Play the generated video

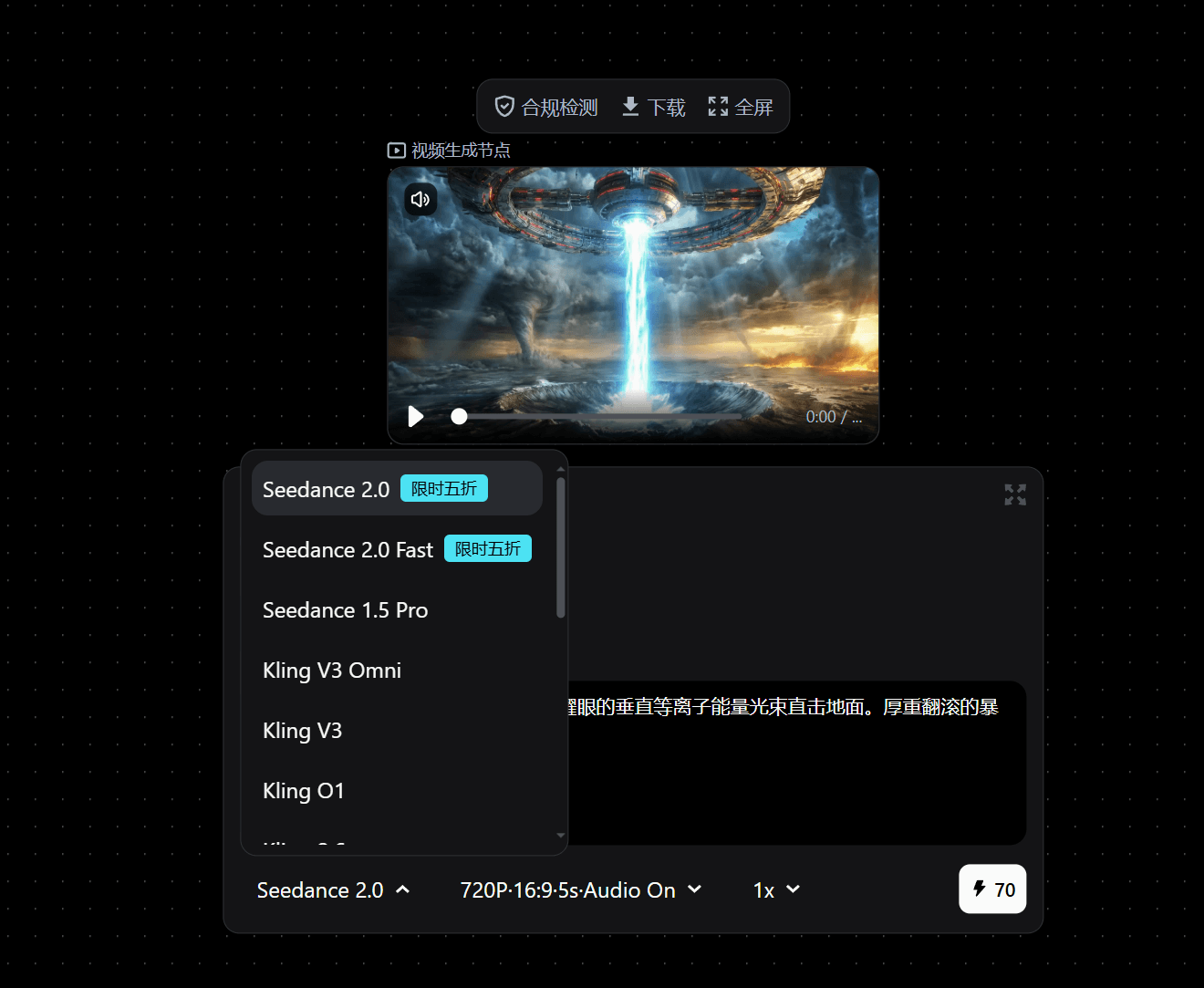pyautogui.click(x=416, y=417)
